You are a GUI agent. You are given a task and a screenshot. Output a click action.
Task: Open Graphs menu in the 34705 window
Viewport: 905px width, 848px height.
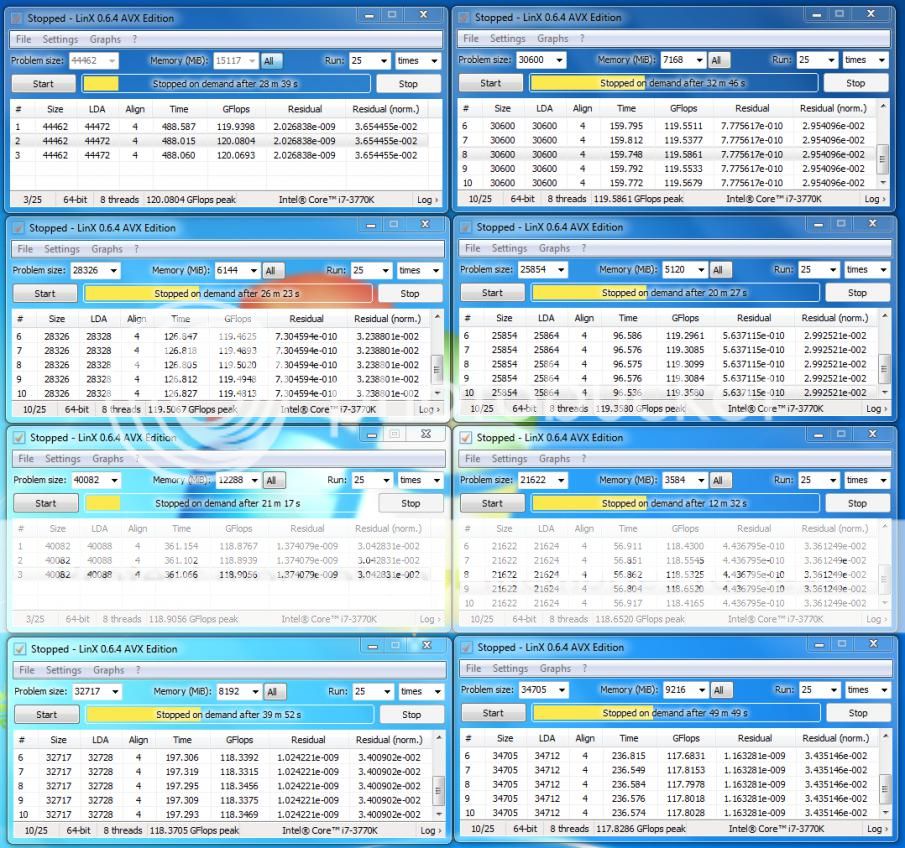(x=555, y=669)
